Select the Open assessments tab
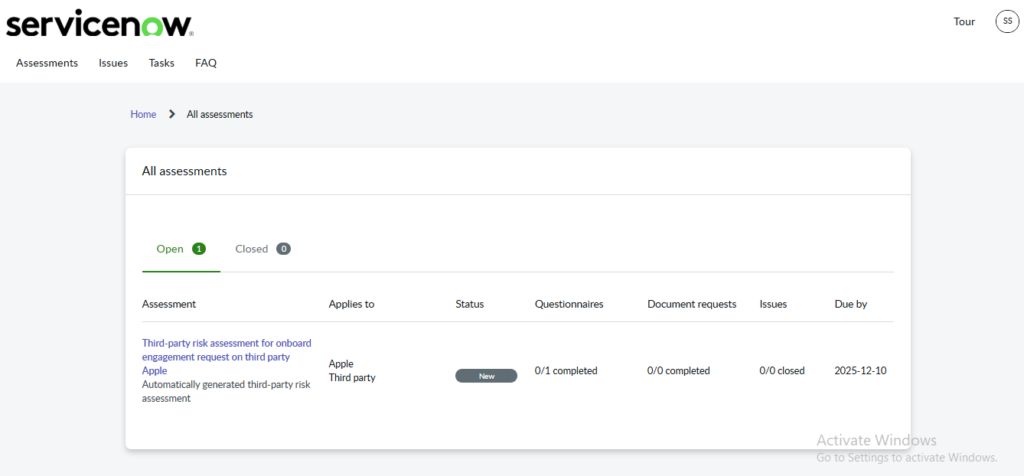The width and height of the screenshot is (1024, 476). click(x=170, y=249)
